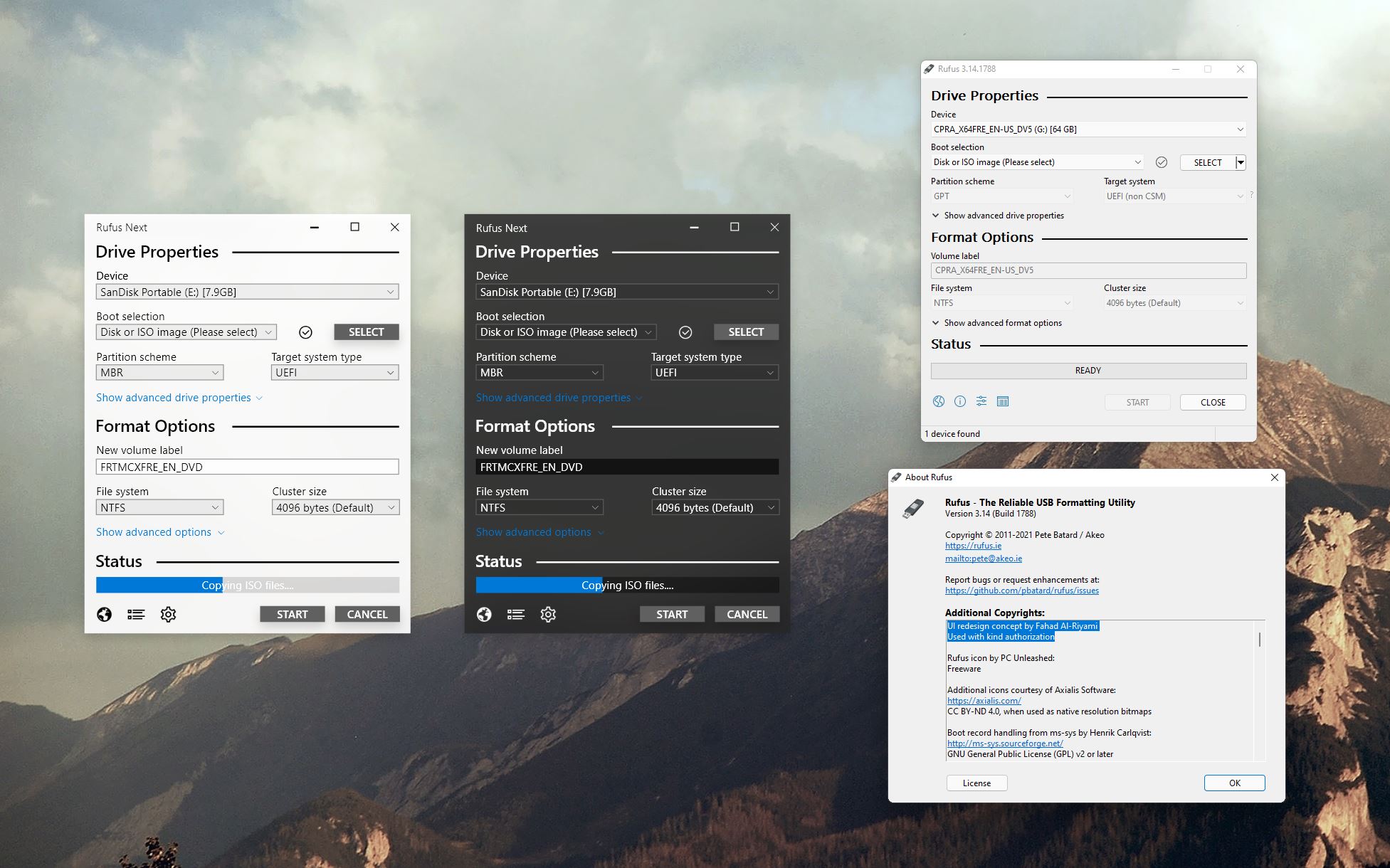The width and height of the screenshot is (1390, 868).
Task: Click the globe/language icon in Rufus Next
Action: (103, 614)
